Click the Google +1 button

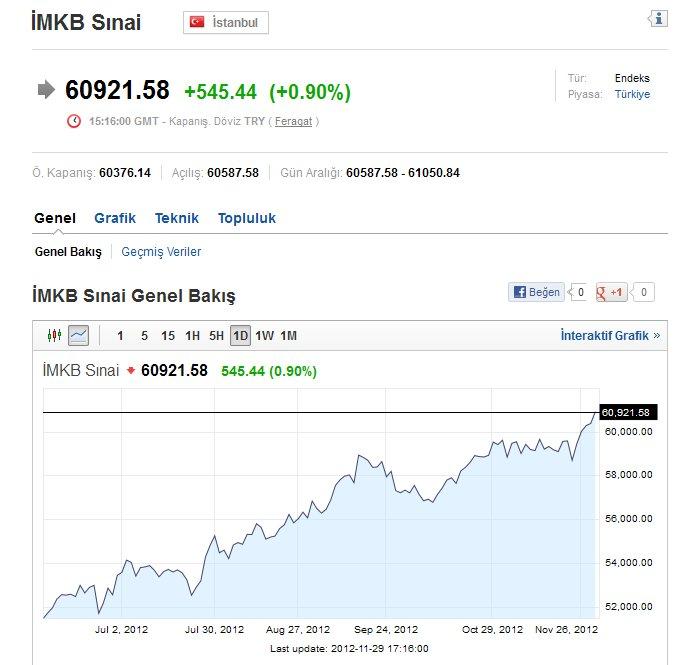(611, 292)
